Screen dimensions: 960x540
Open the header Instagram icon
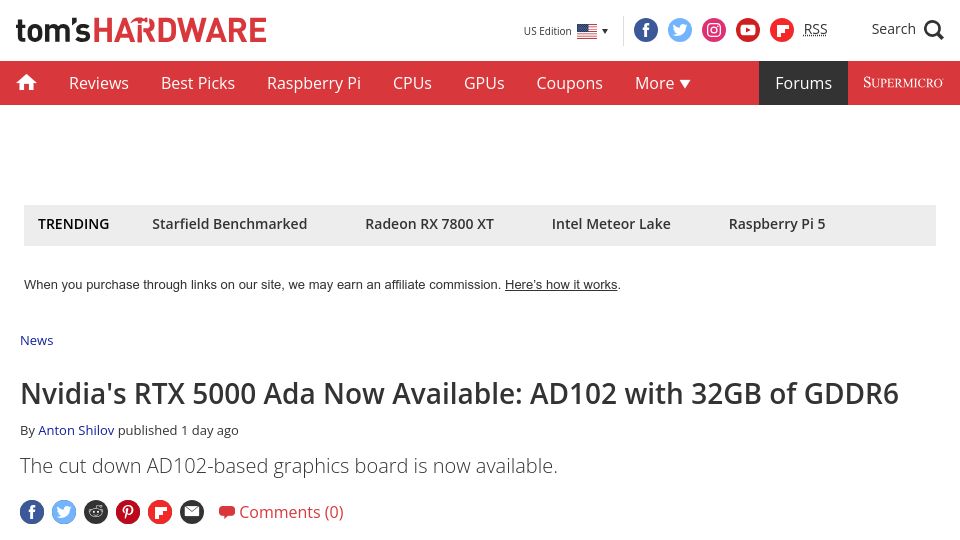713,30
